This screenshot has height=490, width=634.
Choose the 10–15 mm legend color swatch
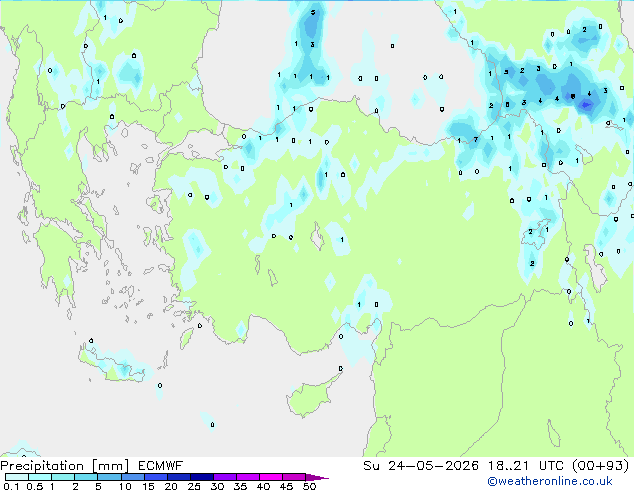132,477
